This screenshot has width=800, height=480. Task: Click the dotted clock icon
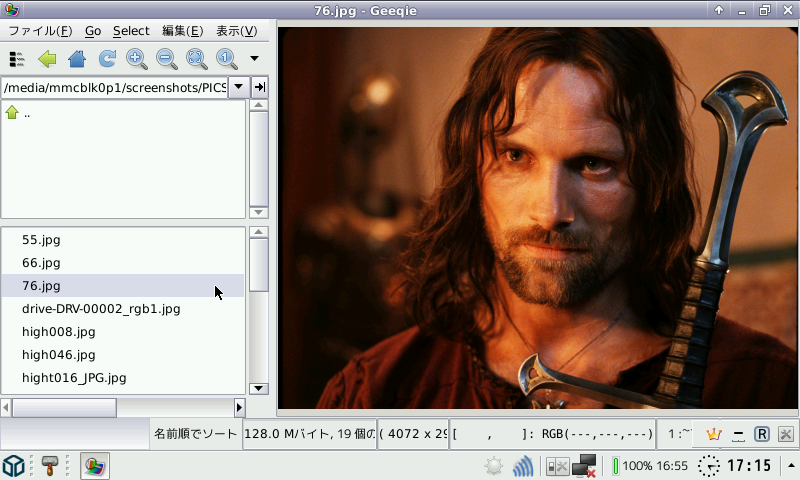(x=709, y=466)
